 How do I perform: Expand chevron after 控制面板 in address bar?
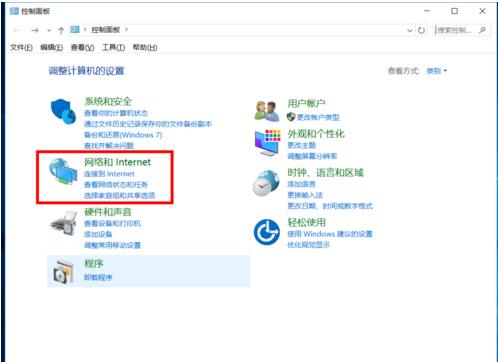pyautogui.click(x=126, y=30)
